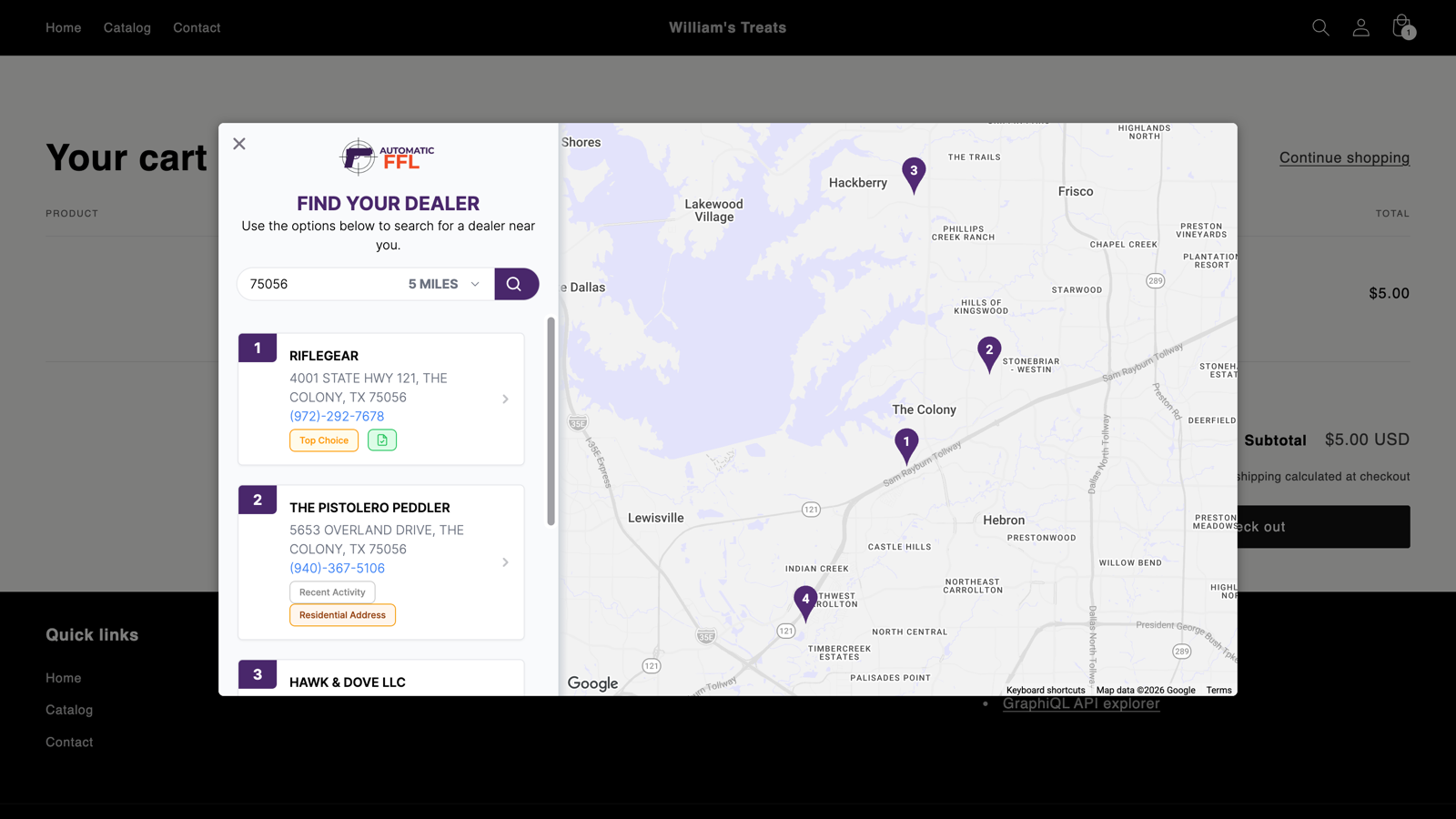
Task: Click the Check out button
Action: [x=1323, y=527]
